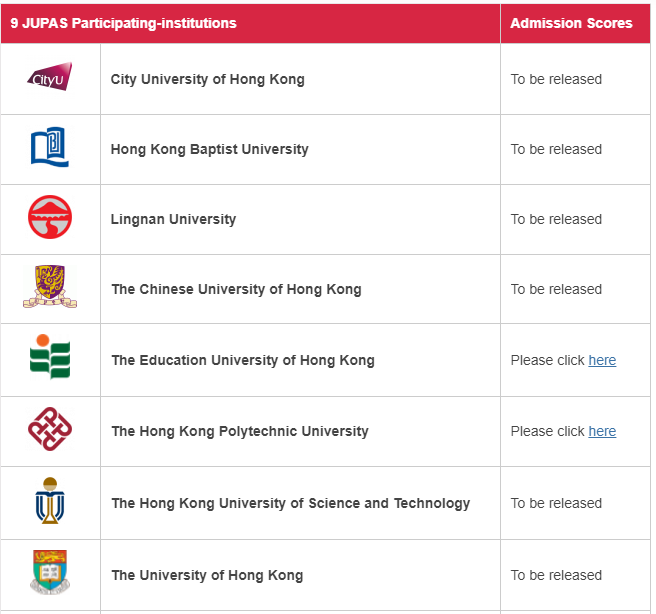Click the University of Hong Kong shield crest

pyautogui.click(x=50, y=572)
